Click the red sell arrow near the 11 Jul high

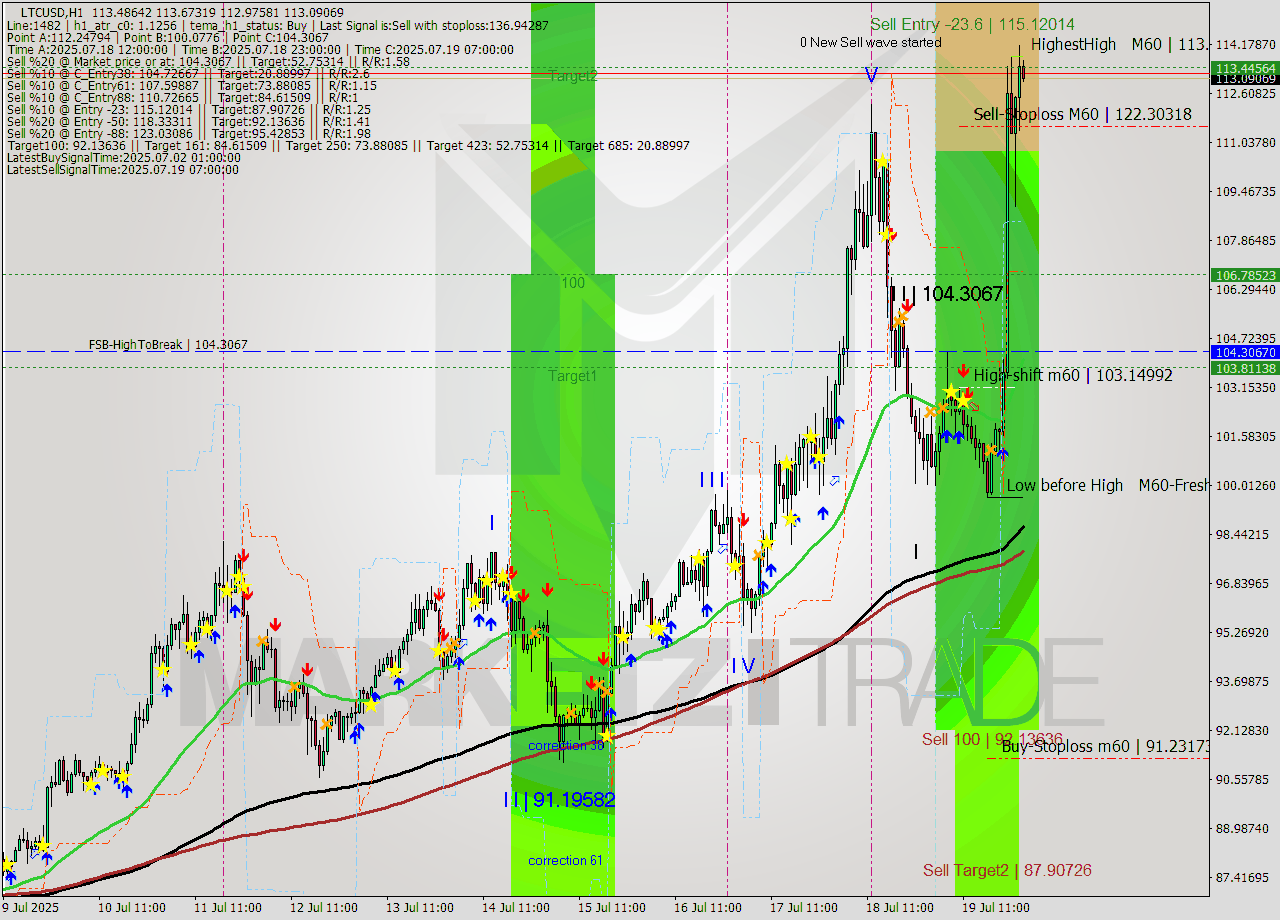tap(243, 555)
